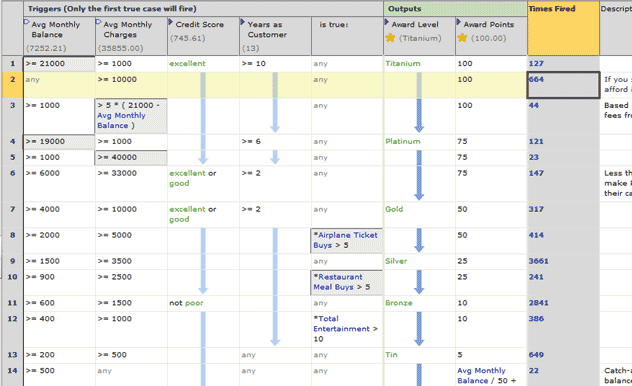Select row 9 header number
632x386 pixels.
pos(12,261)
